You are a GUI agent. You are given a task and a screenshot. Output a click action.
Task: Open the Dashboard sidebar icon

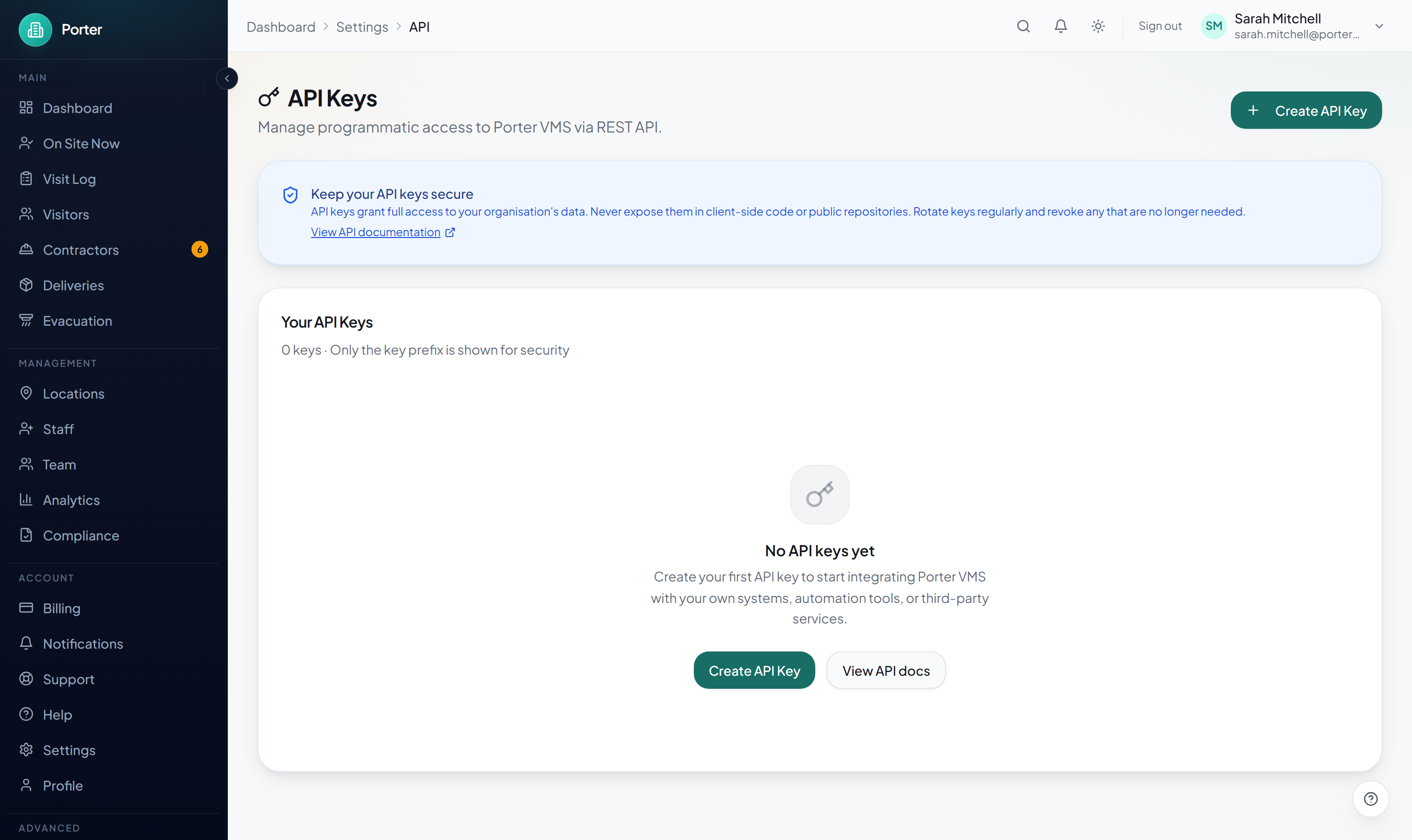click(x=26, y=107)
